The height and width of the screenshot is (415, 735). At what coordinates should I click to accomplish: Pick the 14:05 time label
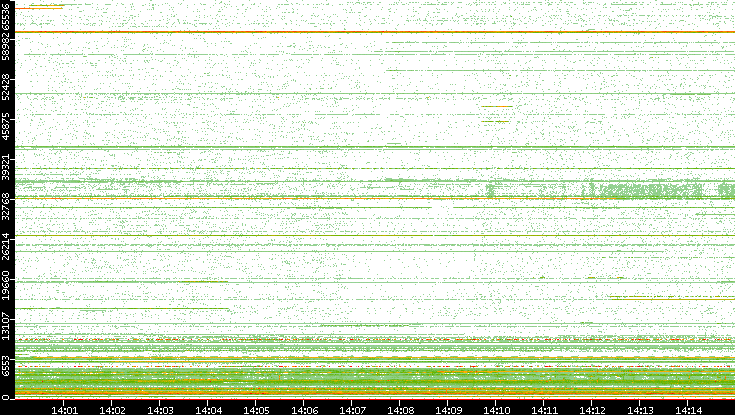pos(256,410)
